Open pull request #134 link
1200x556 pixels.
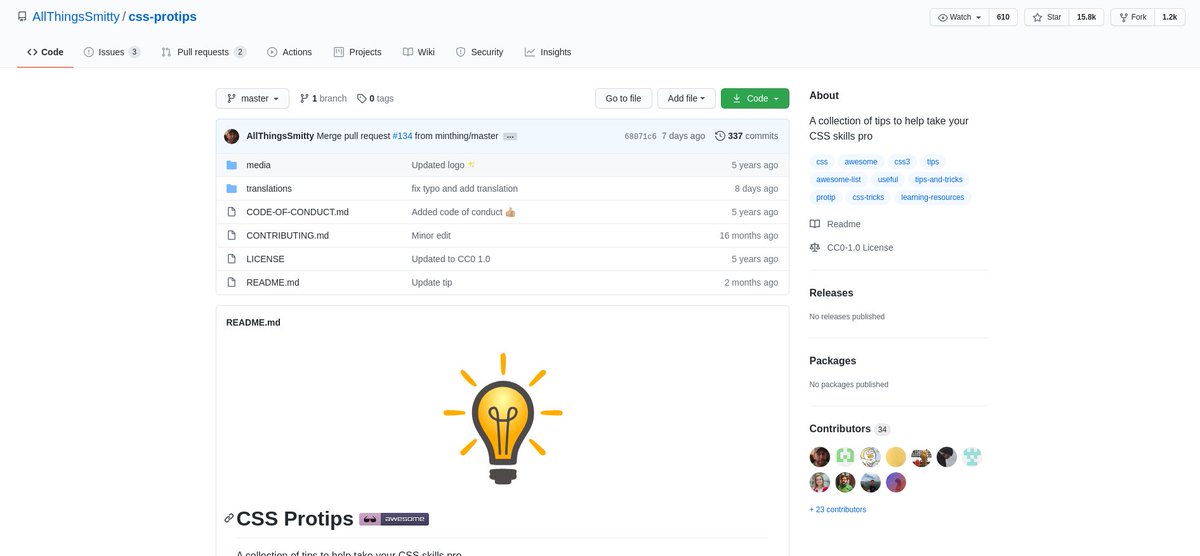tap(402, 136)
